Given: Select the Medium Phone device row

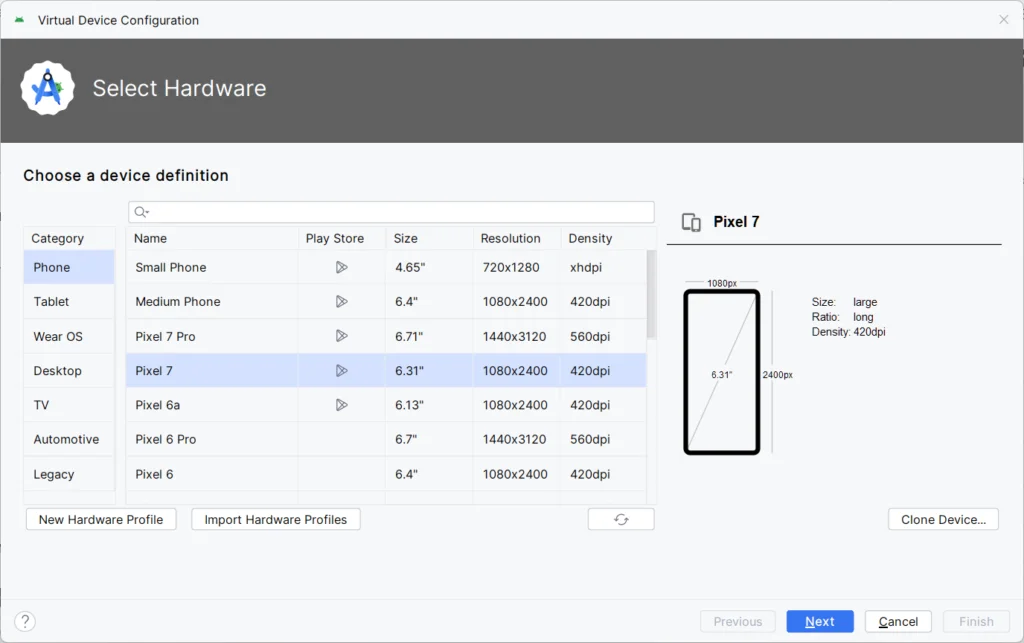Looking at the screenshot, I should (x=386, y=302).
